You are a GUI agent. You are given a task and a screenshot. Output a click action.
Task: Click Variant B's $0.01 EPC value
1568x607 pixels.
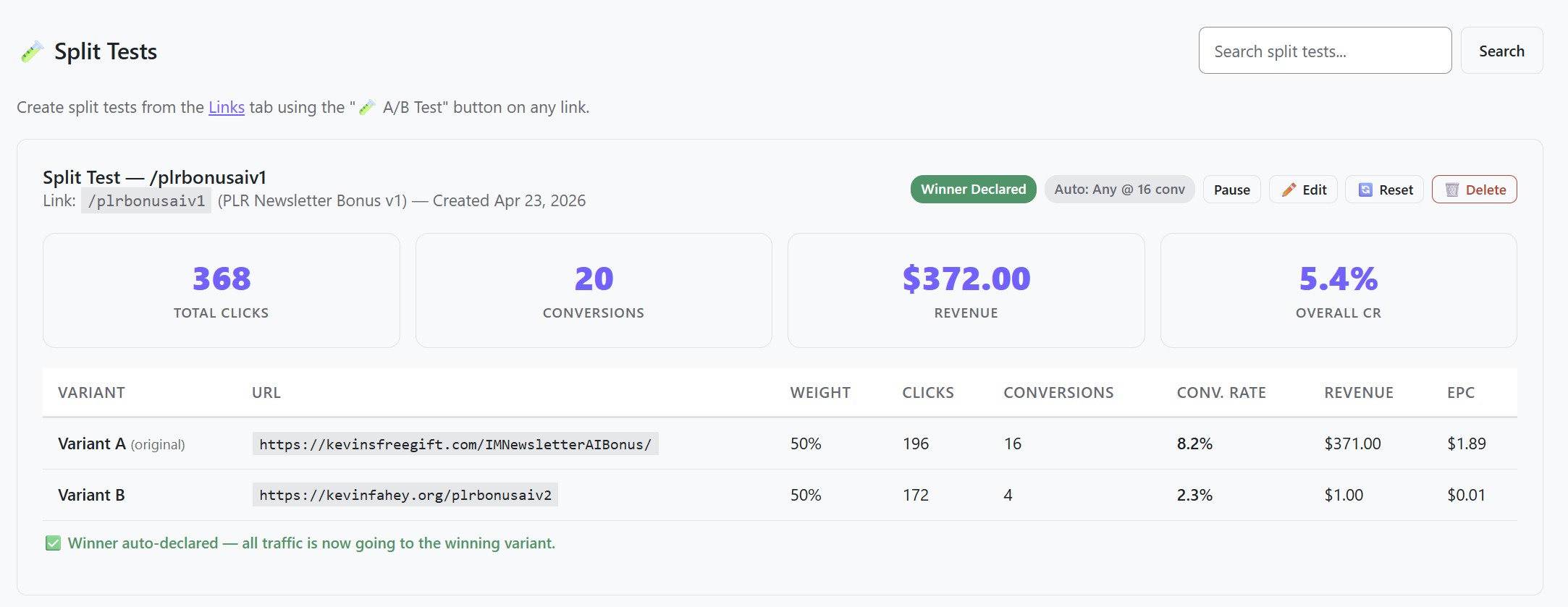pos(1467,495)
